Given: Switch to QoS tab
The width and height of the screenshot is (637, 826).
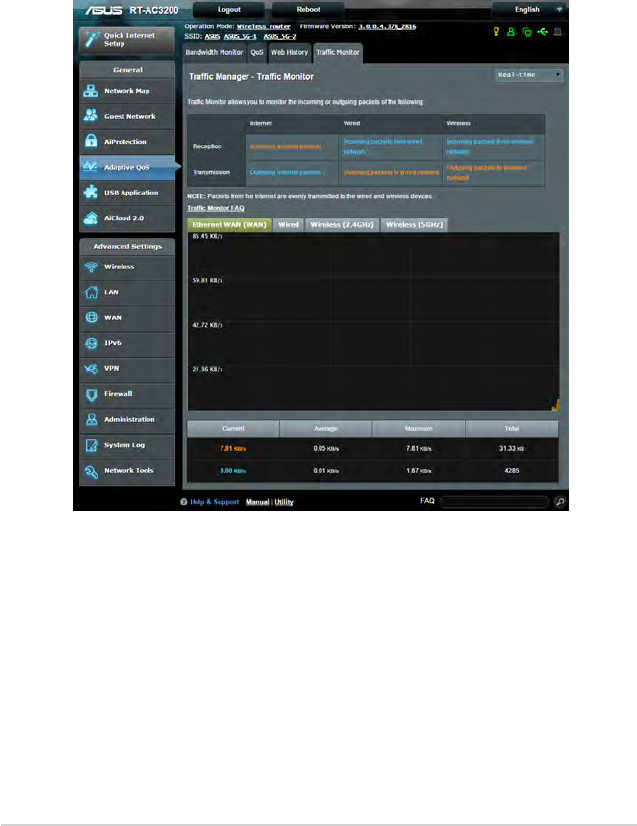Looking at the screenshot, I should [x=257, y=53].
